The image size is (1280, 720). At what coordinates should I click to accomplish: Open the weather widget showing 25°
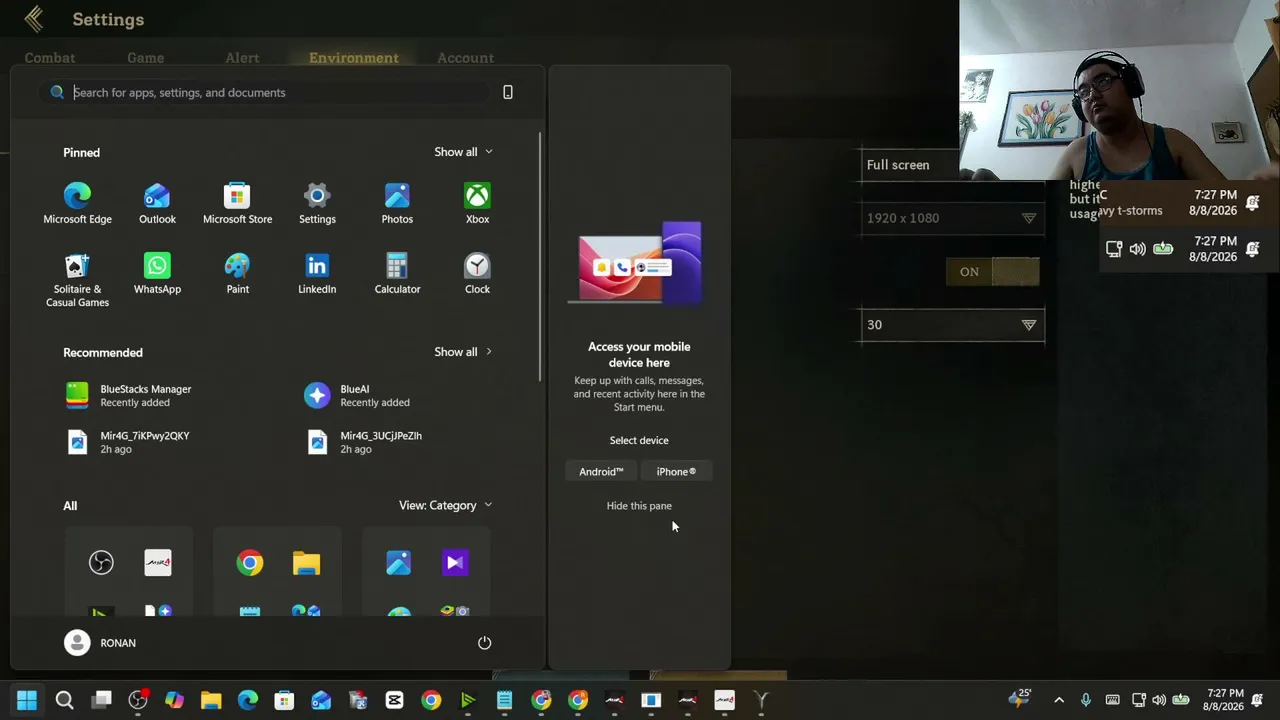click(x=1020, y=698)
